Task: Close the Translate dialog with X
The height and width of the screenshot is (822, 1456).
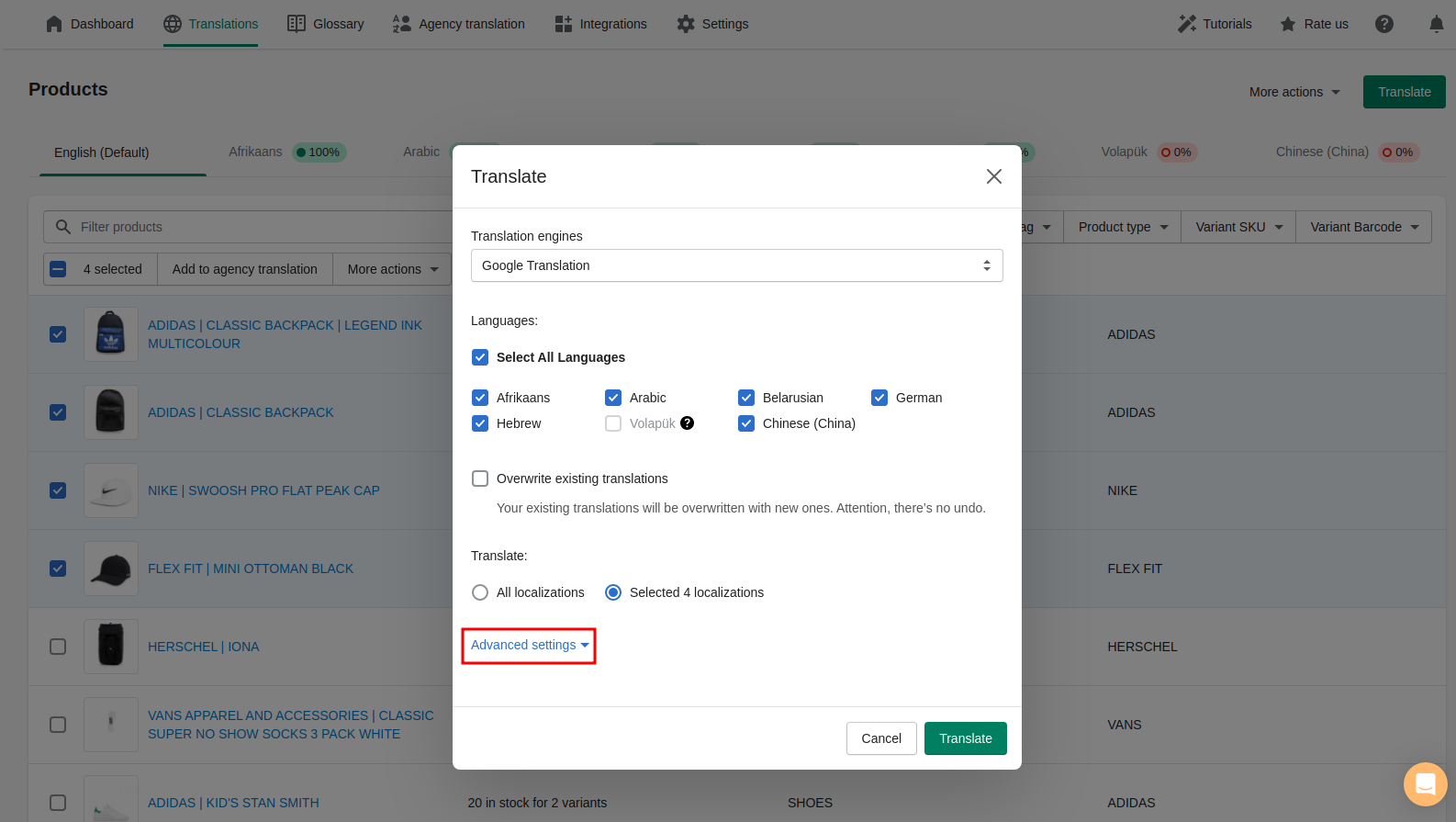Action: tap(994, 176)
